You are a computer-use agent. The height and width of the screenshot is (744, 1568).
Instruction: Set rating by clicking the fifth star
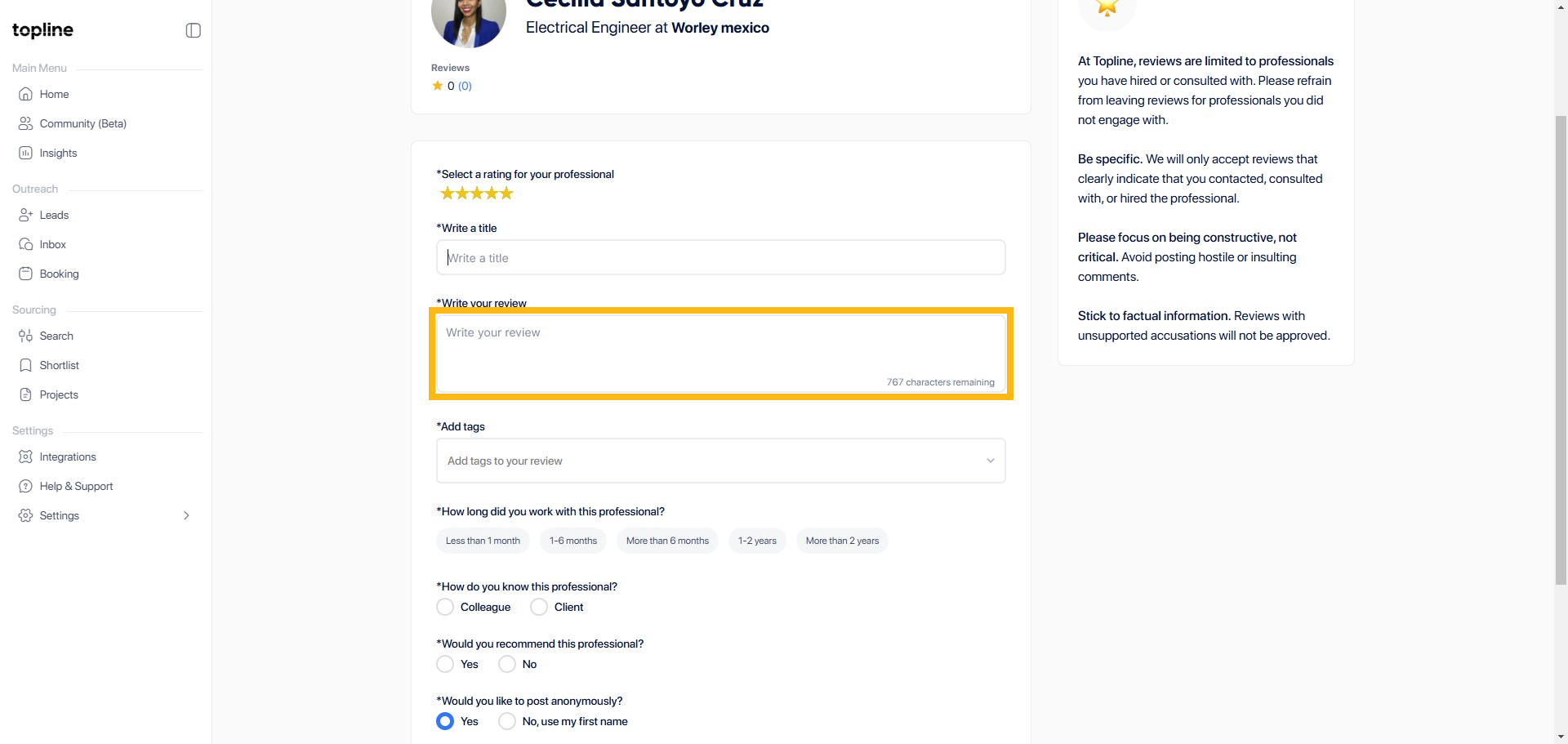pyautogui.click(x=506, y=194)
